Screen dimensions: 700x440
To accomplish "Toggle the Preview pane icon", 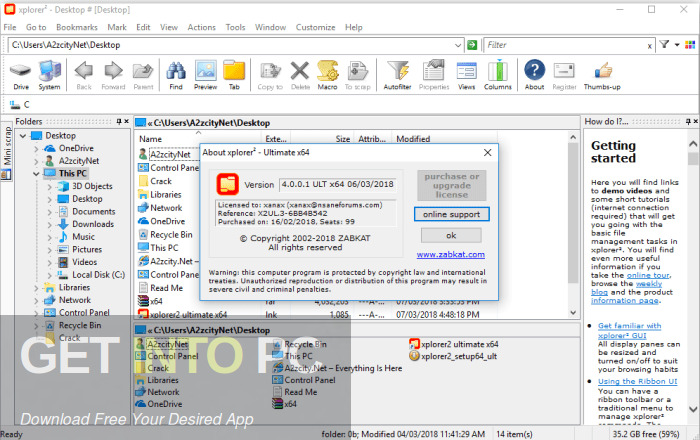I will [205, 75].
